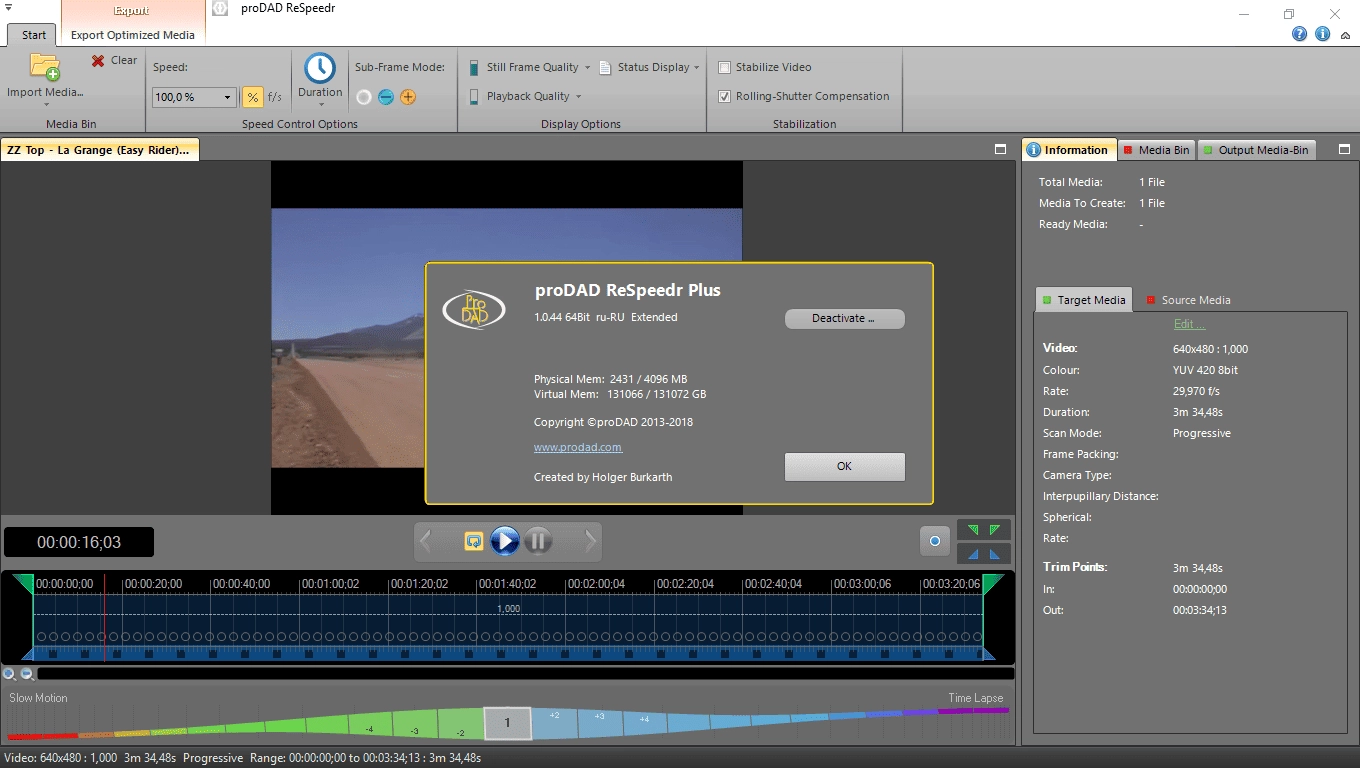Uncheck Rolling-Shutter Compensation
This screenshot has height=768, width=1360.
(x=725, y=96)
